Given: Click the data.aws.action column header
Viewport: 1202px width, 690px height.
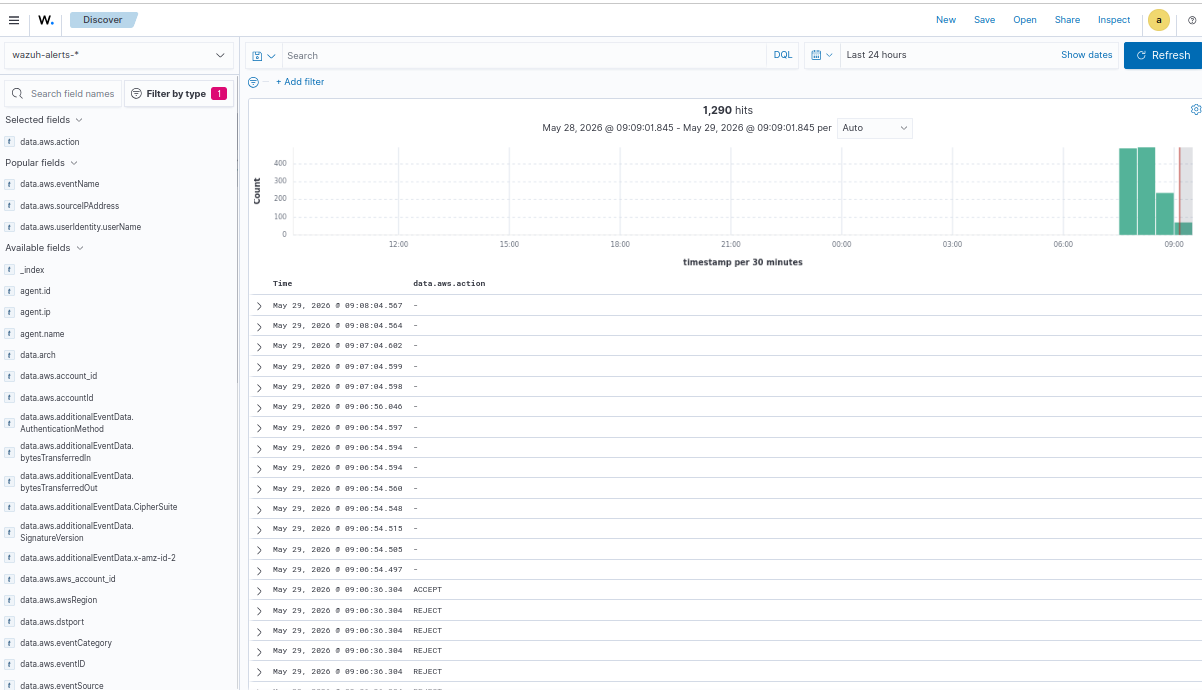Looking at the screenshot, I should coord(449,284).
